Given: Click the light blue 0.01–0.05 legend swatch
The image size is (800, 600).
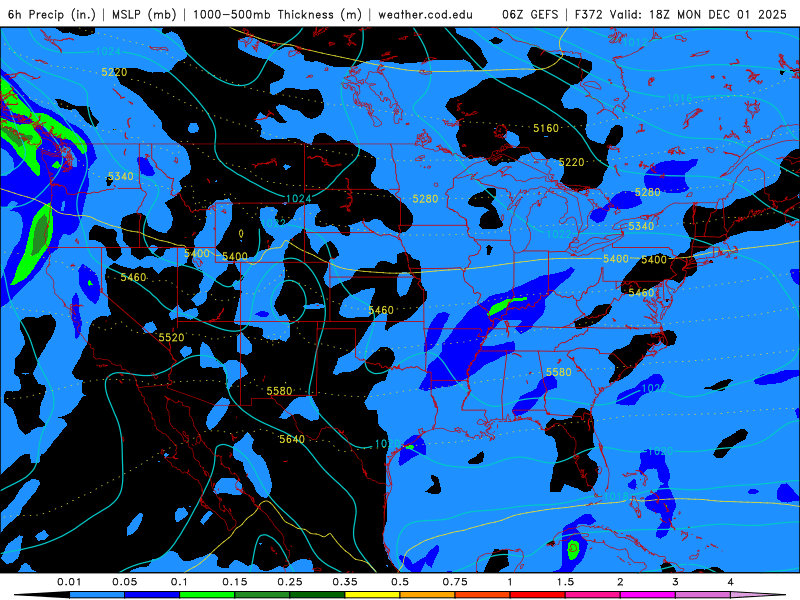Looking at the screenshot, I should pyautogui.click(x=97, y=595).
